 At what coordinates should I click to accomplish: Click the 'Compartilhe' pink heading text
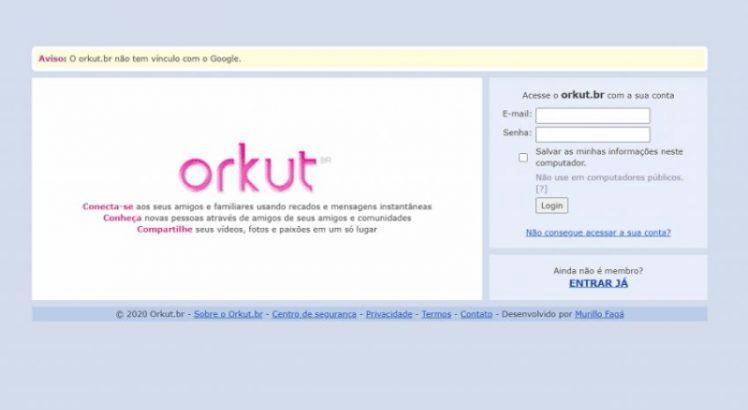(x=165, y=230)
